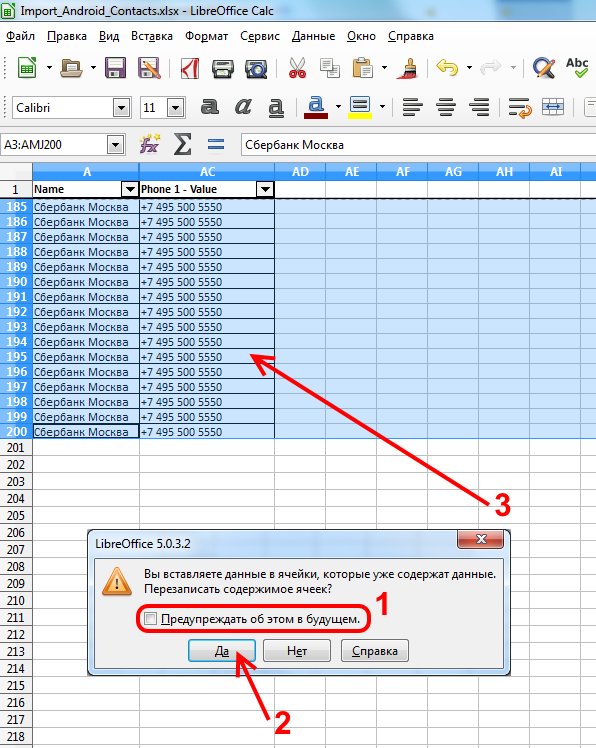This screenshot has height=748, width=596.
Task: Toggle Italic formatting icon
Action: (x=243, y=107)
